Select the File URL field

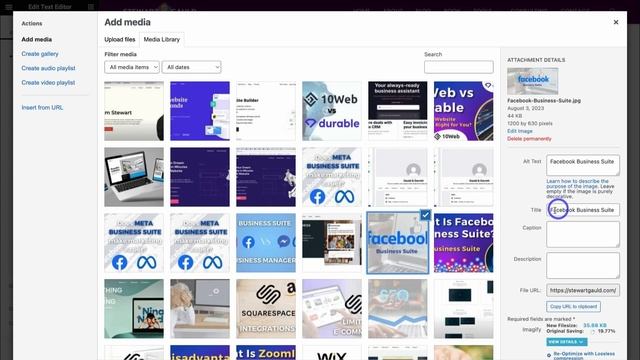583,290
